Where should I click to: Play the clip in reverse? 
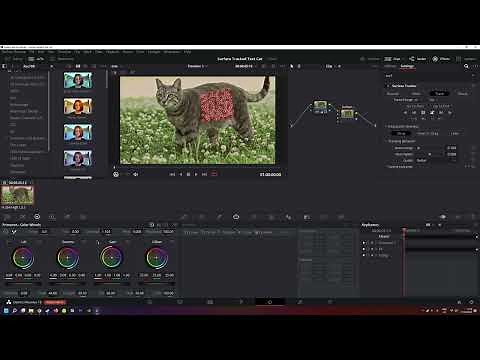tap(181, 174)
